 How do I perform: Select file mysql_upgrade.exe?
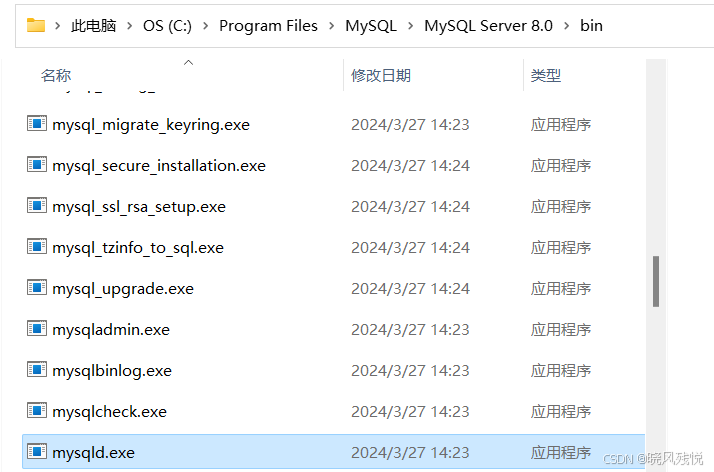123,289
